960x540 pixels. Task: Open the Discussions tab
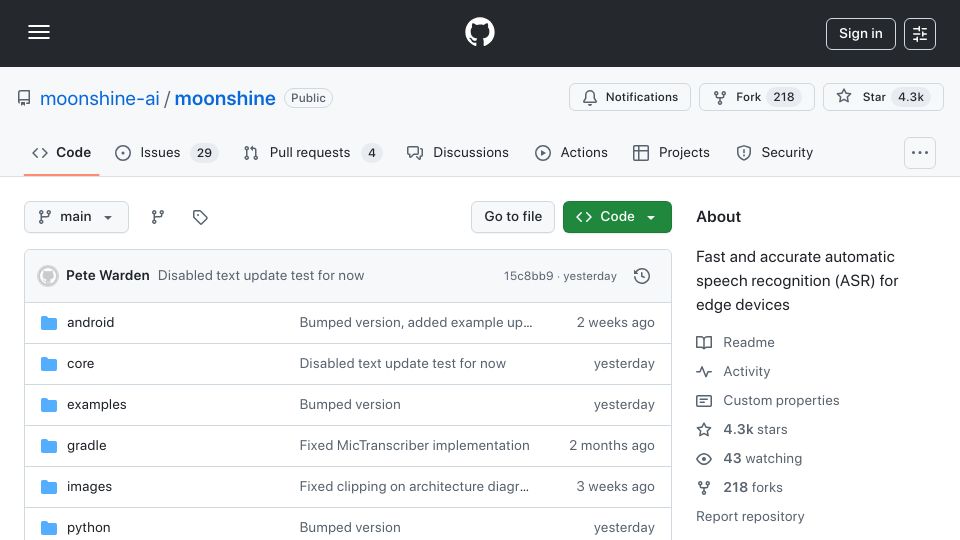[457, 152]
